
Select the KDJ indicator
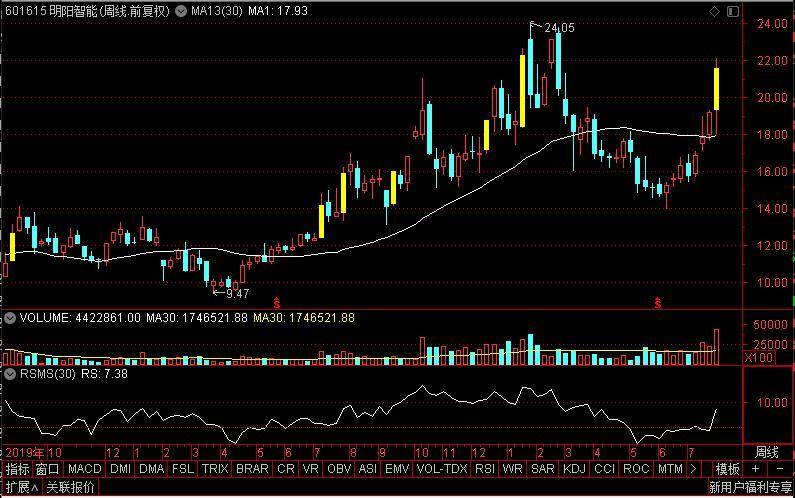tap(574, 469)
